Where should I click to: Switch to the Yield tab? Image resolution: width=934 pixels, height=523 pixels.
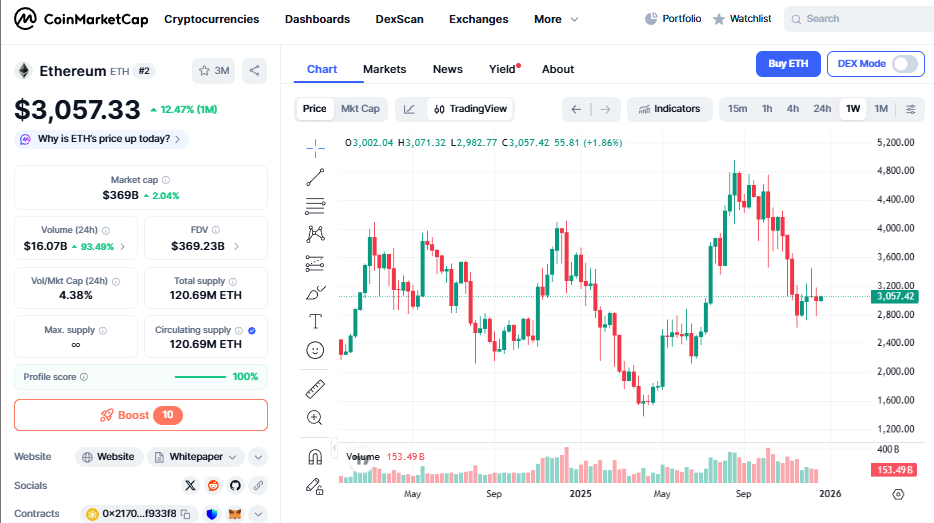click(x=504, y=69)
